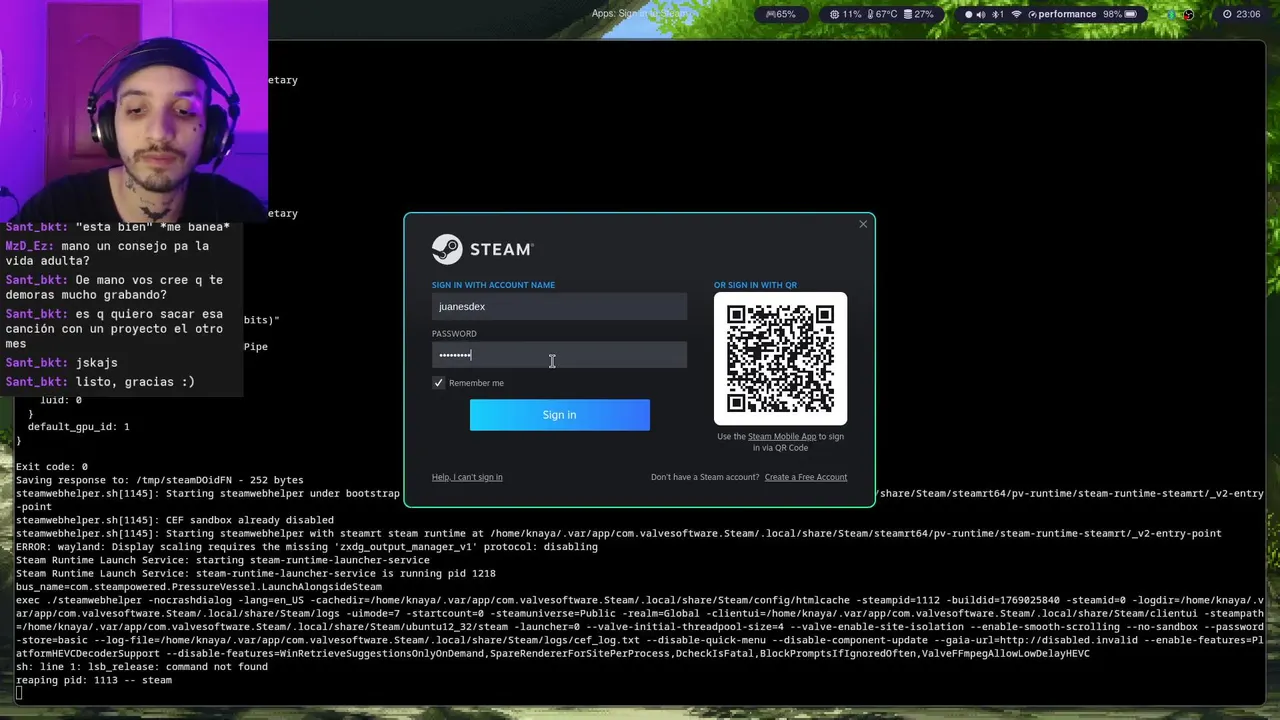Click chat message 'mano un consejo pa la vida adulta?'

[x=107, y=253]
